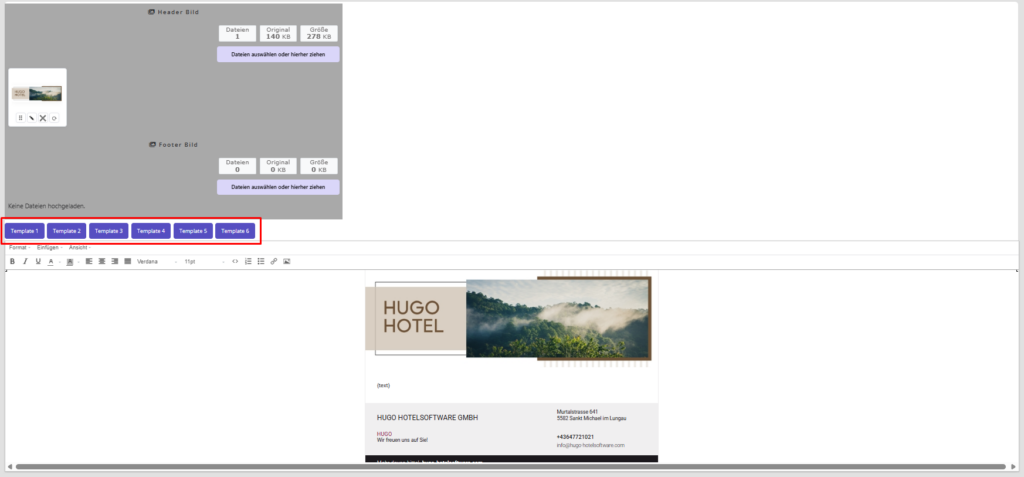Center-align the editor text

click(x=102, y=261)
